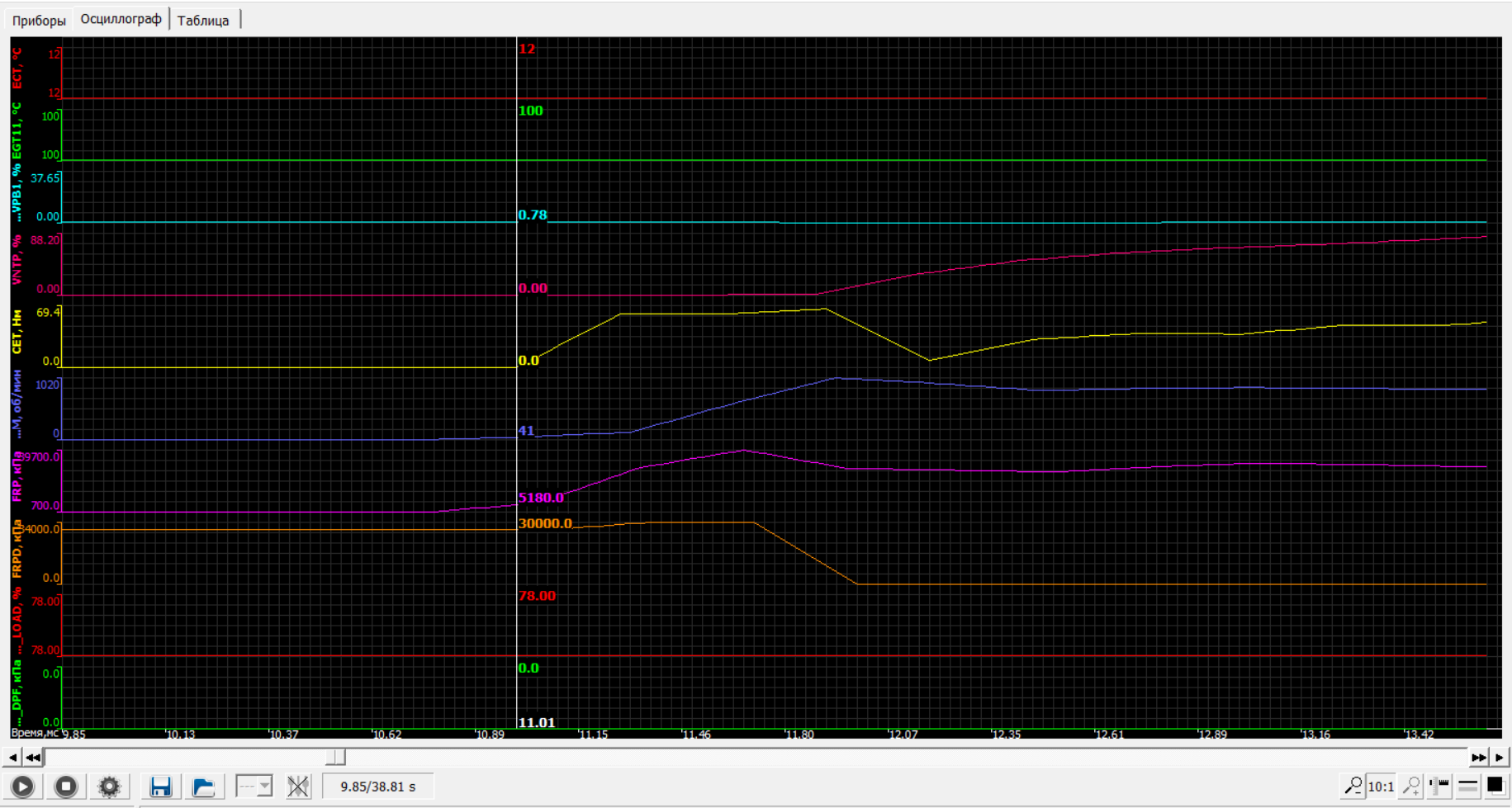This screenshot has height=808, width=1512.
Task: Jump back with the double left arrows
Action: point(32,757)
